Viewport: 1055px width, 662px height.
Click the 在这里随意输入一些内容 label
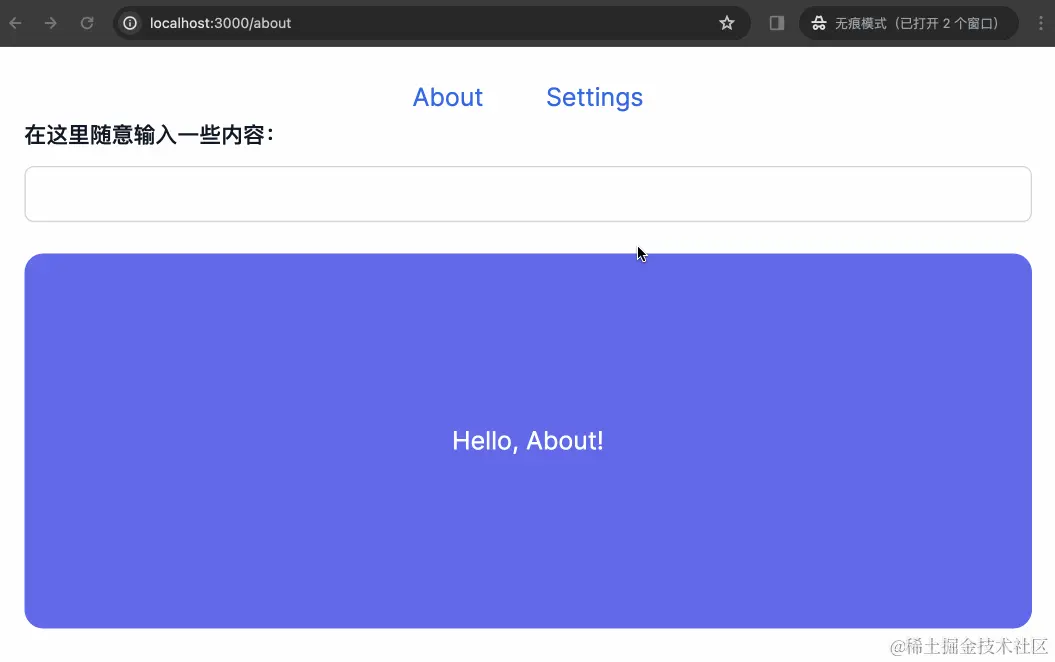point(149,135)
